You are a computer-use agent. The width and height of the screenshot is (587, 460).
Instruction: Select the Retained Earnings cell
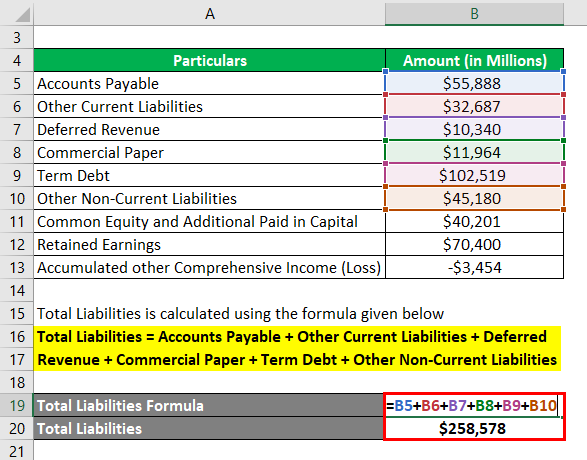(209, 244)
